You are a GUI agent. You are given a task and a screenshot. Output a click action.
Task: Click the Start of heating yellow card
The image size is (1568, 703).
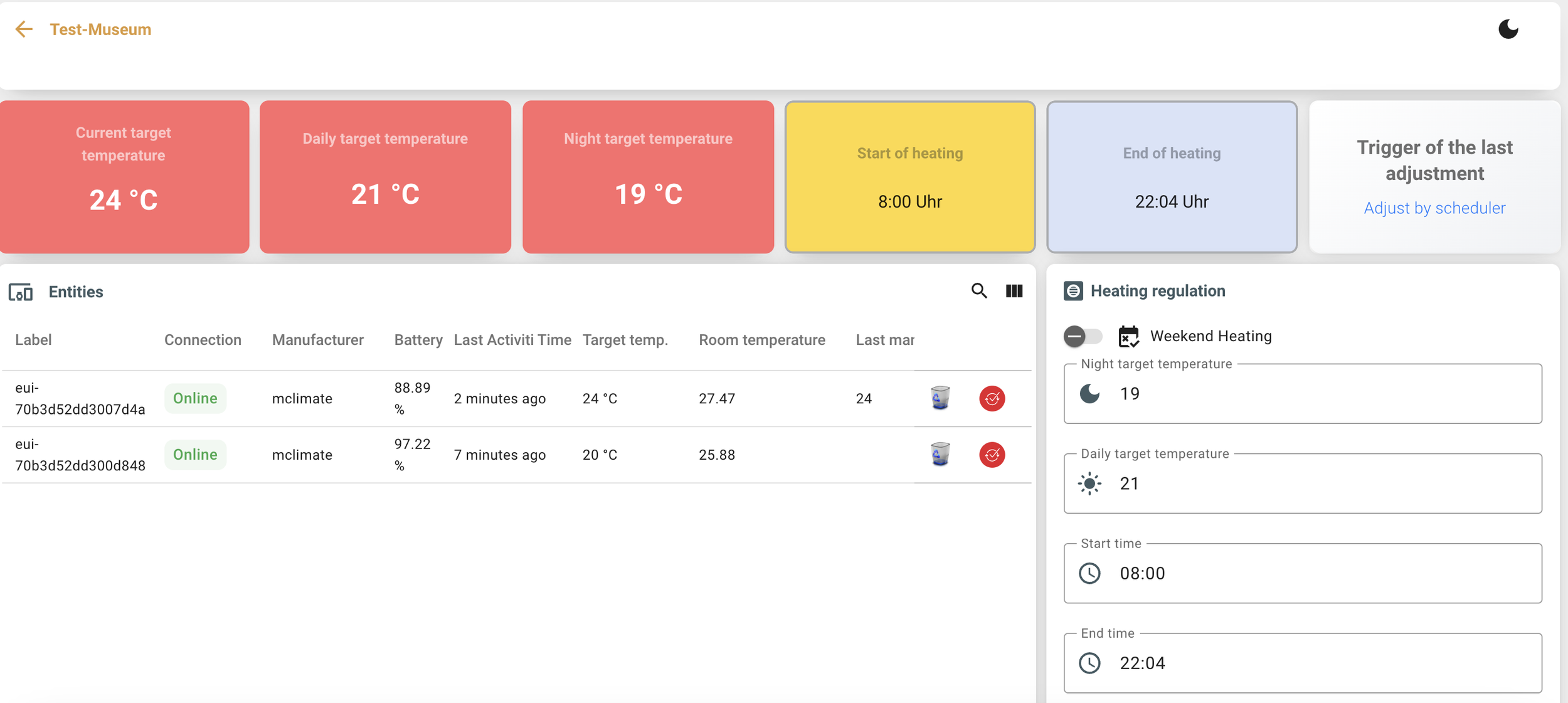909,177
